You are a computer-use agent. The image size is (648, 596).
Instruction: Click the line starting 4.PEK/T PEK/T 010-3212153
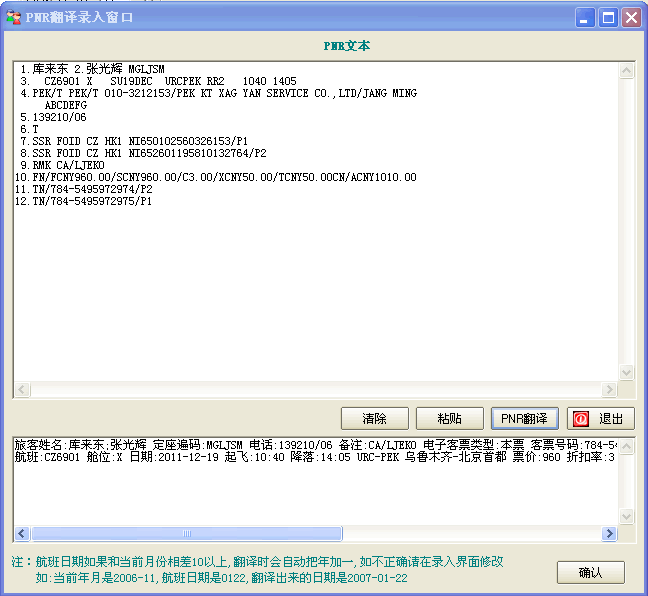point(218,93)
